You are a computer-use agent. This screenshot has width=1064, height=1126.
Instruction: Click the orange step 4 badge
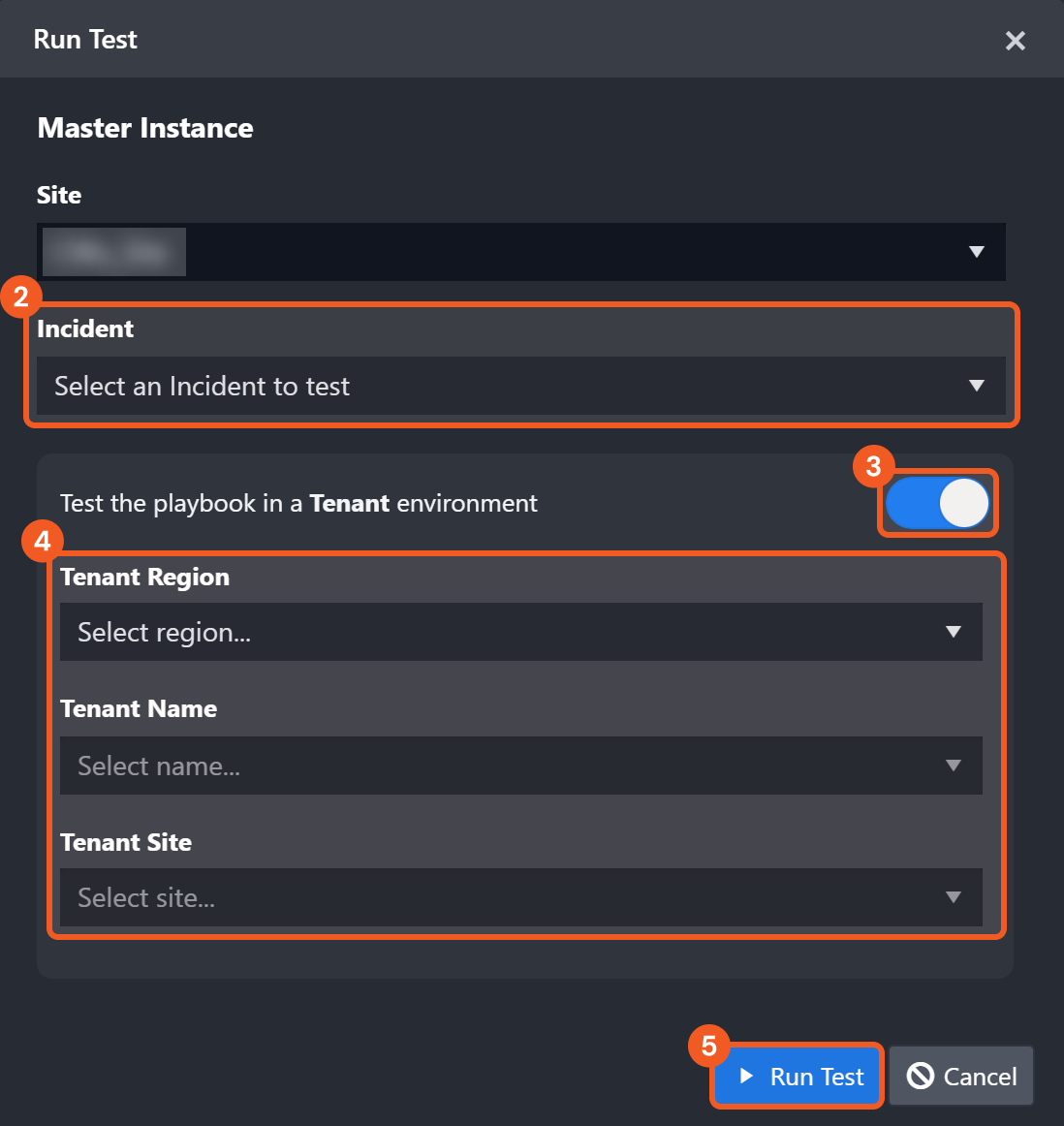click(x=43, y=540)
